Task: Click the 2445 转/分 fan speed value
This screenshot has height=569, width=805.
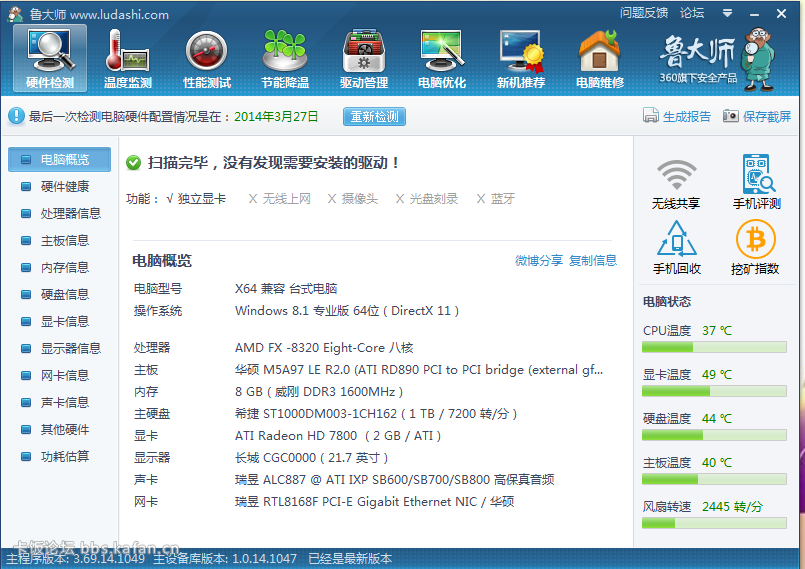Action: click(733, 507)
